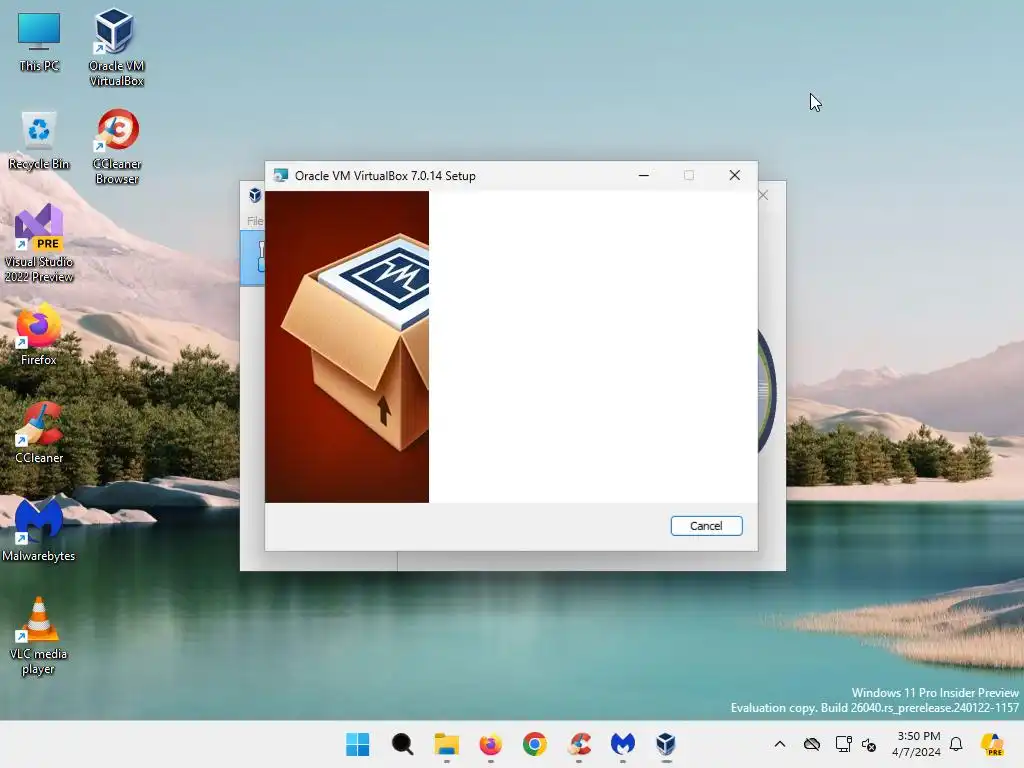Close the VirtualBox 7.0.14 Setup window
This screenshot has width=1024, height=768.
click(x=735, y=175)
